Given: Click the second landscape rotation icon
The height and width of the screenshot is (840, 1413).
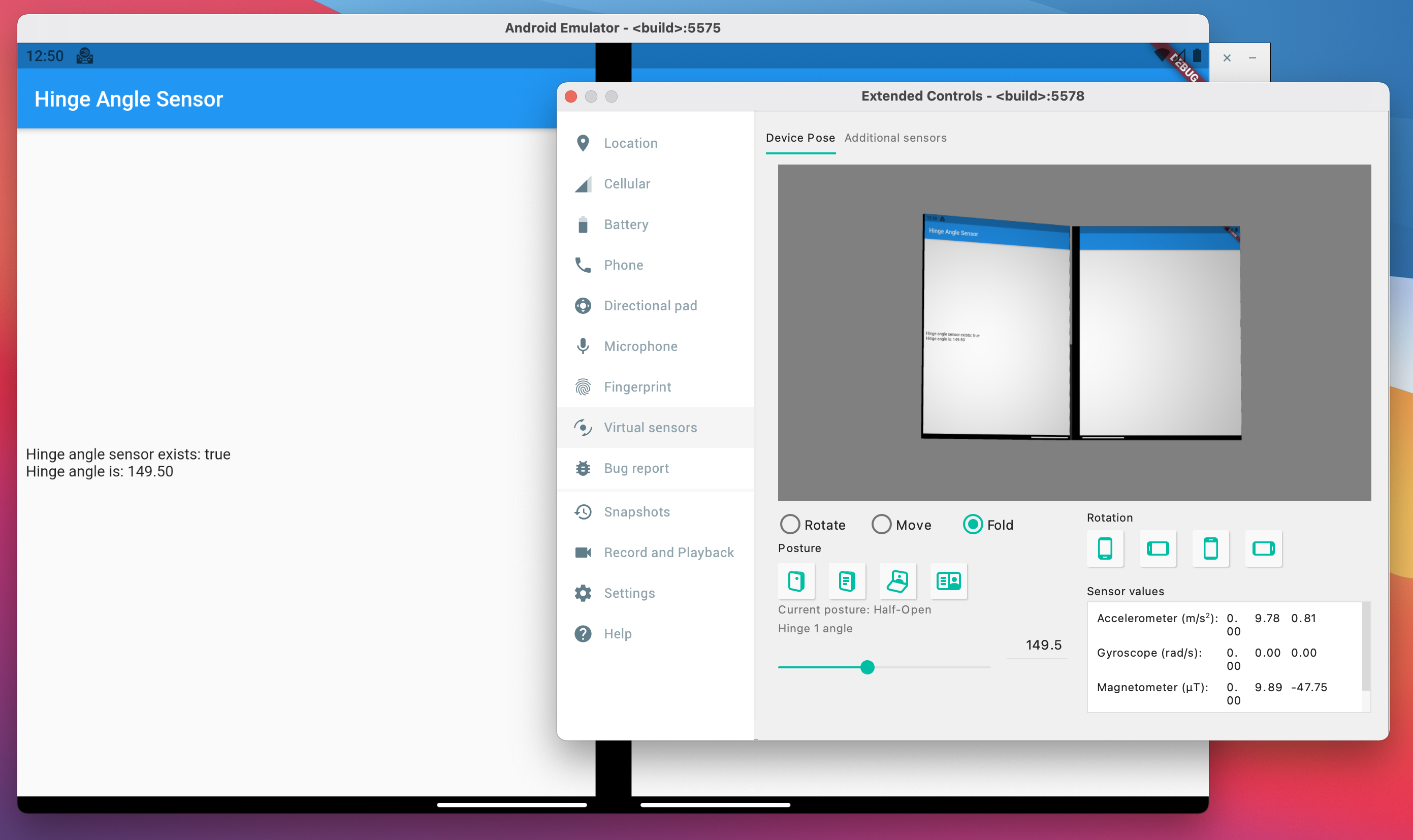Looking at the screenshot, I should tap(1263, 547).
